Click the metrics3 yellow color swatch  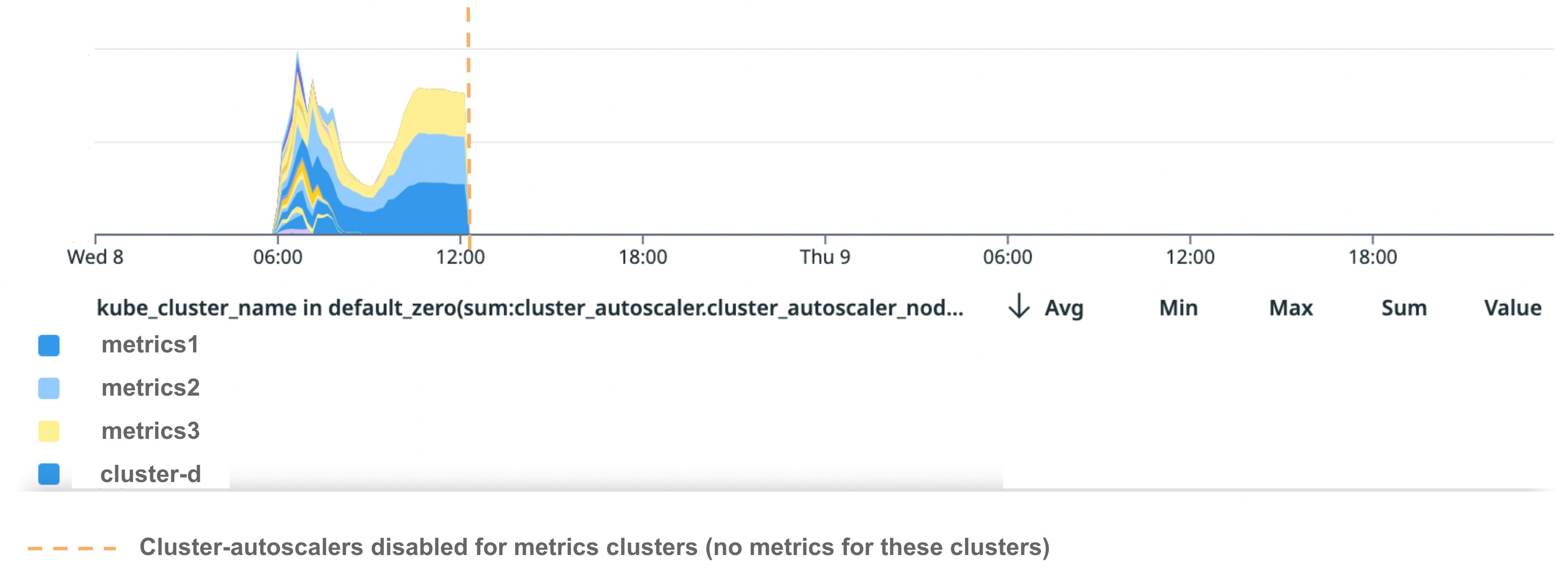click(x=48, y=431)
